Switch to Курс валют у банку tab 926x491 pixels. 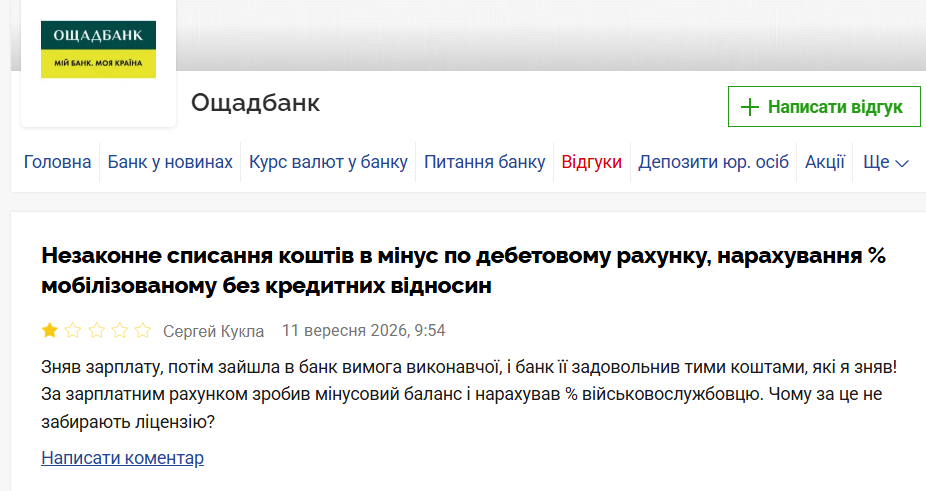(328, 162)
